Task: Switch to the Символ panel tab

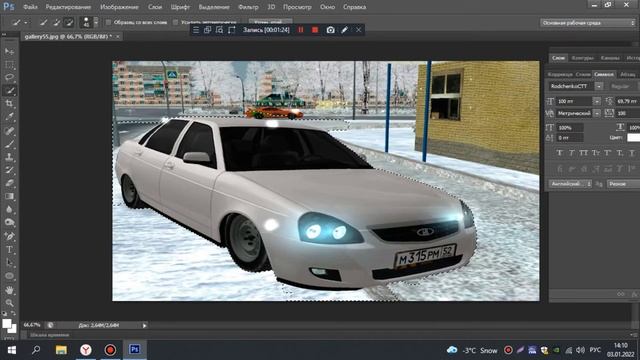Action: [x=604, y=74]
